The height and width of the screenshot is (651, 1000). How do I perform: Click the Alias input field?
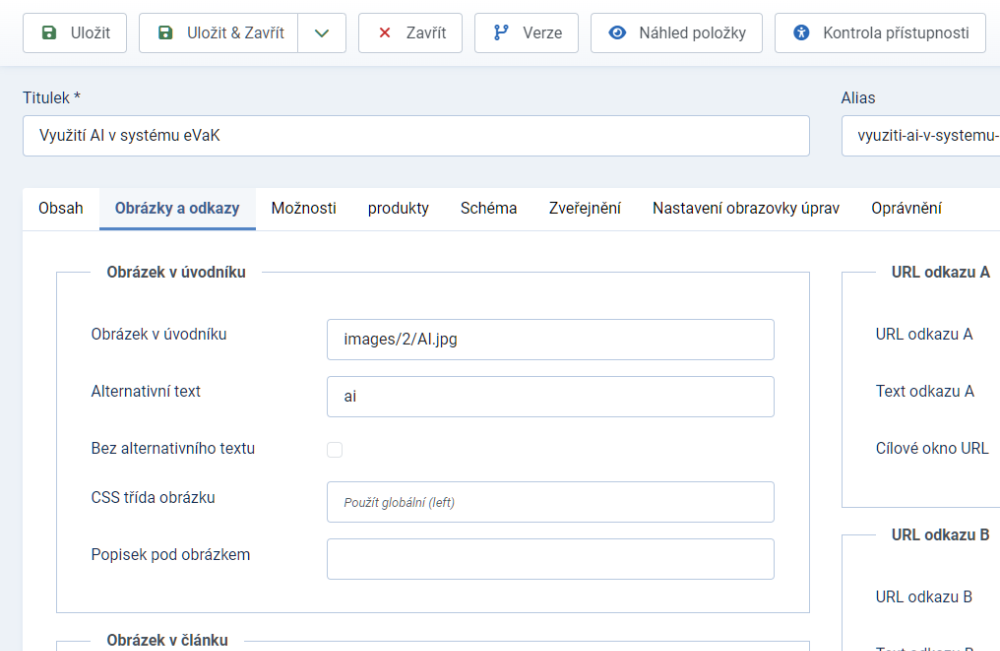point(920,136)
